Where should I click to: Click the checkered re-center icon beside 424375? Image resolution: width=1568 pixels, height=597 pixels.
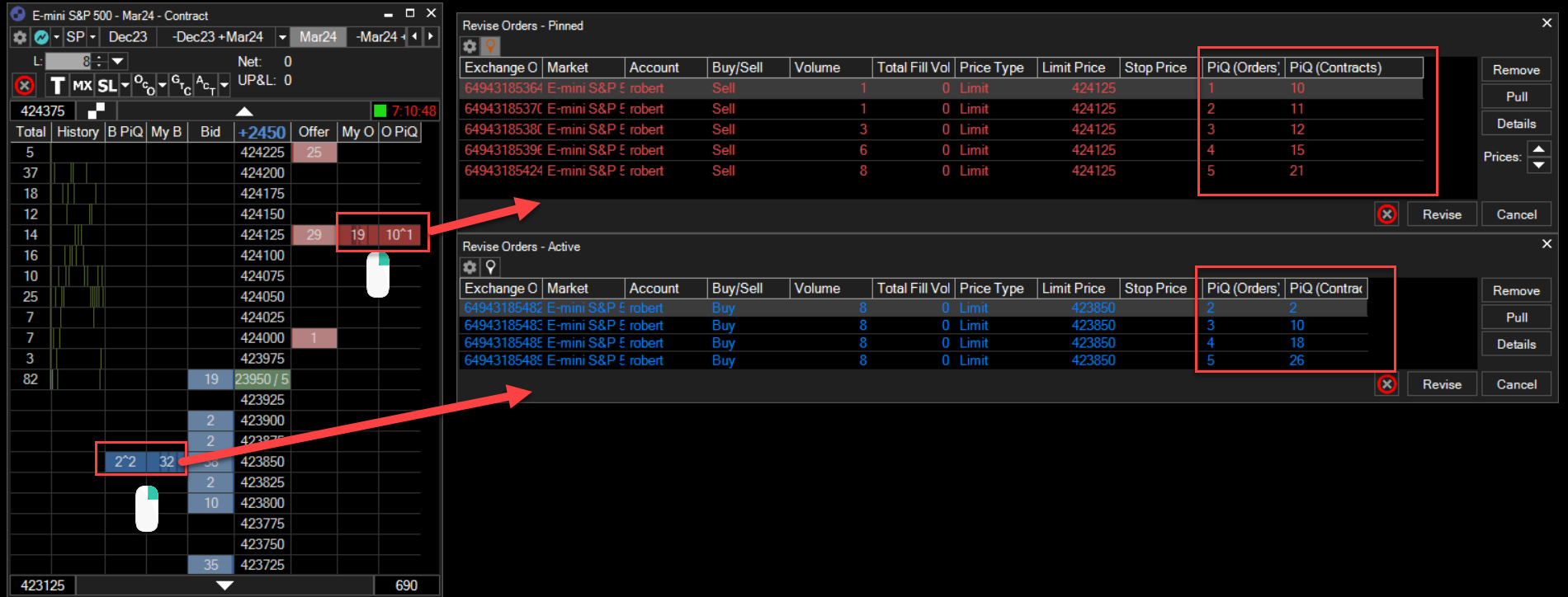[96, 110]
